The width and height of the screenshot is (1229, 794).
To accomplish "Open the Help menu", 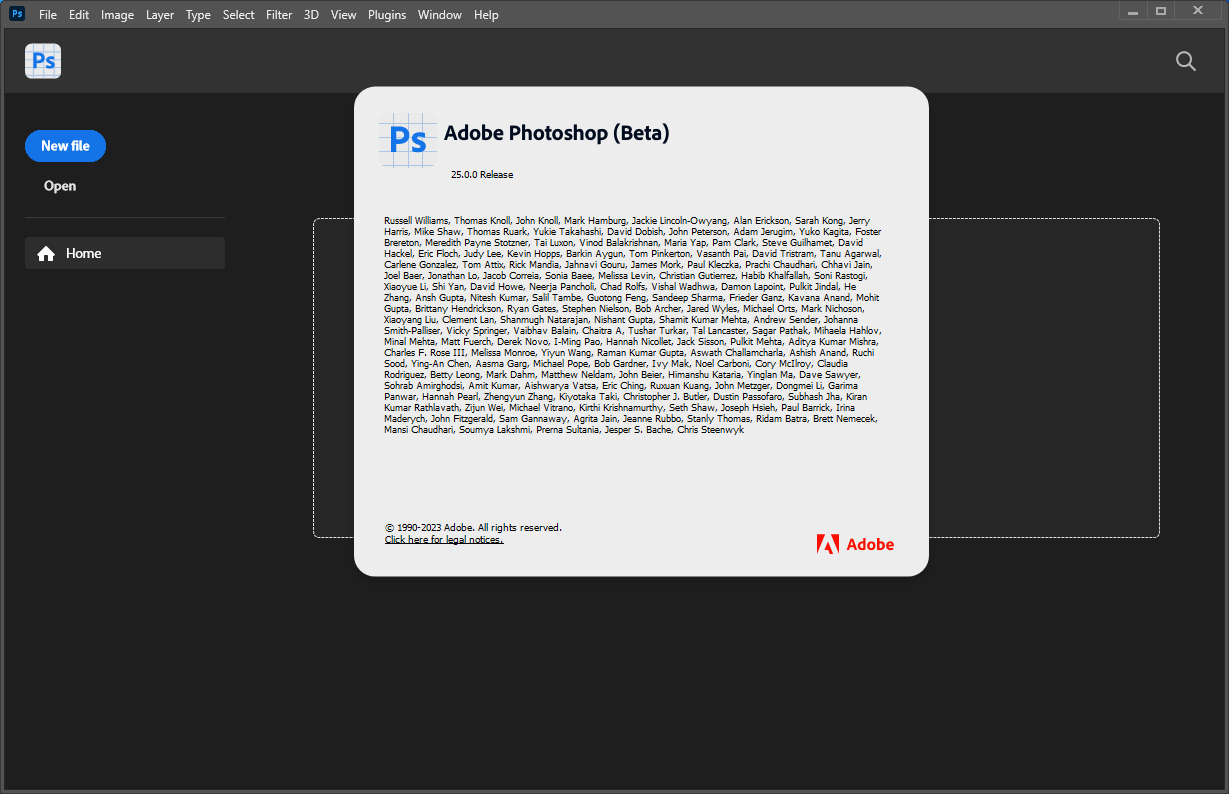I will point(486,15).
